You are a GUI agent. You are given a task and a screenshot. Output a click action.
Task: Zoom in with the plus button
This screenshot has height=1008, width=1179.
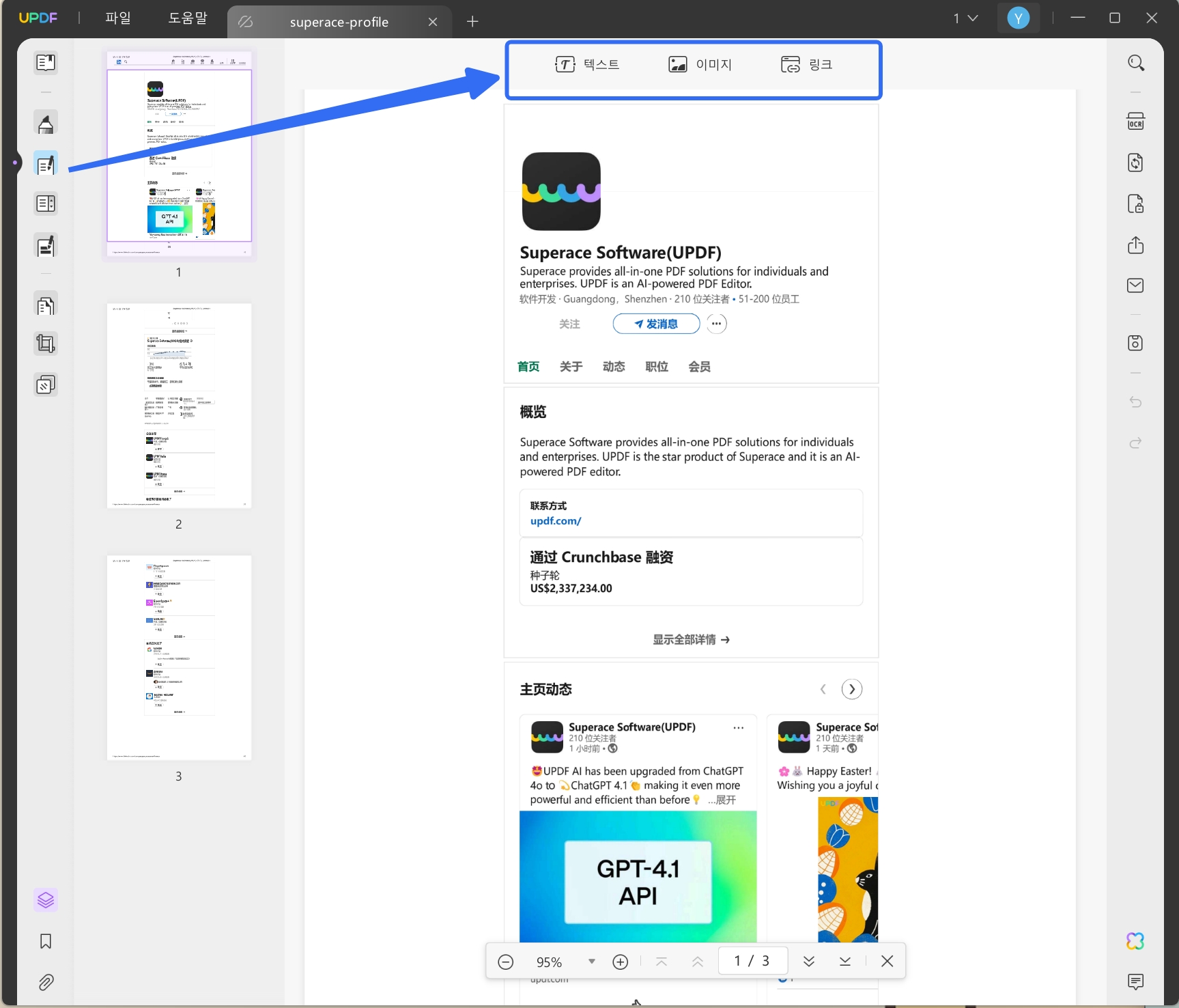(621, 962)
